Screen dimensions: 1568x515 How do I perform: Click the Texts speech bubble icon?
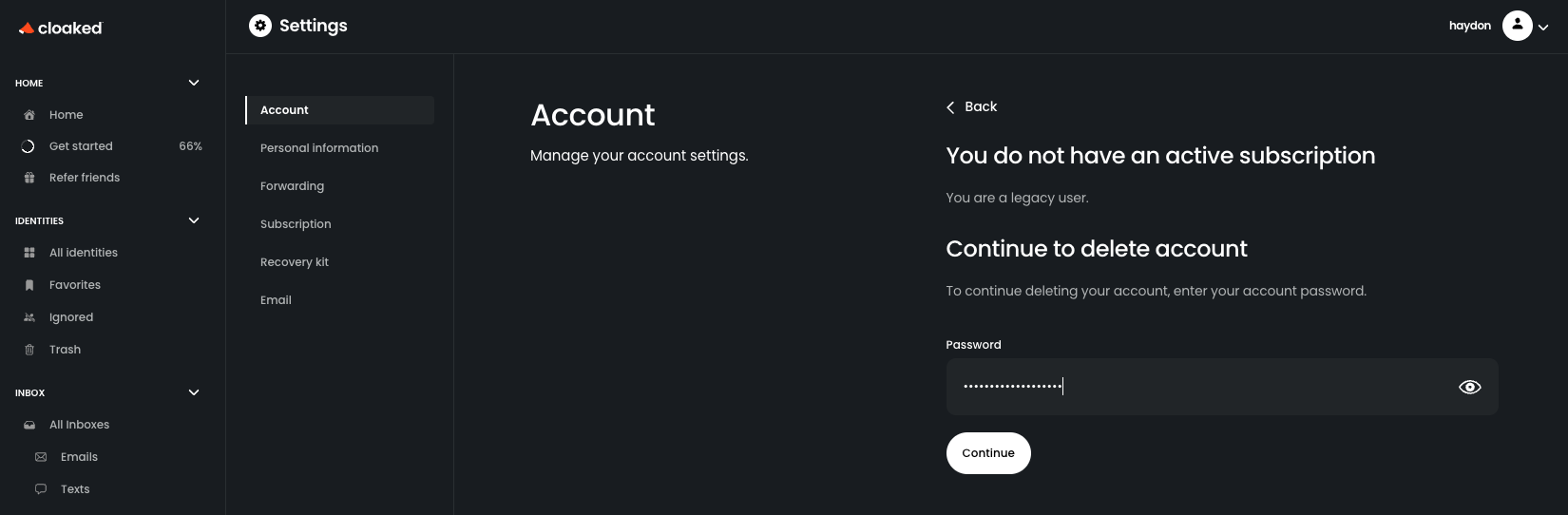[x=41, y=489]
